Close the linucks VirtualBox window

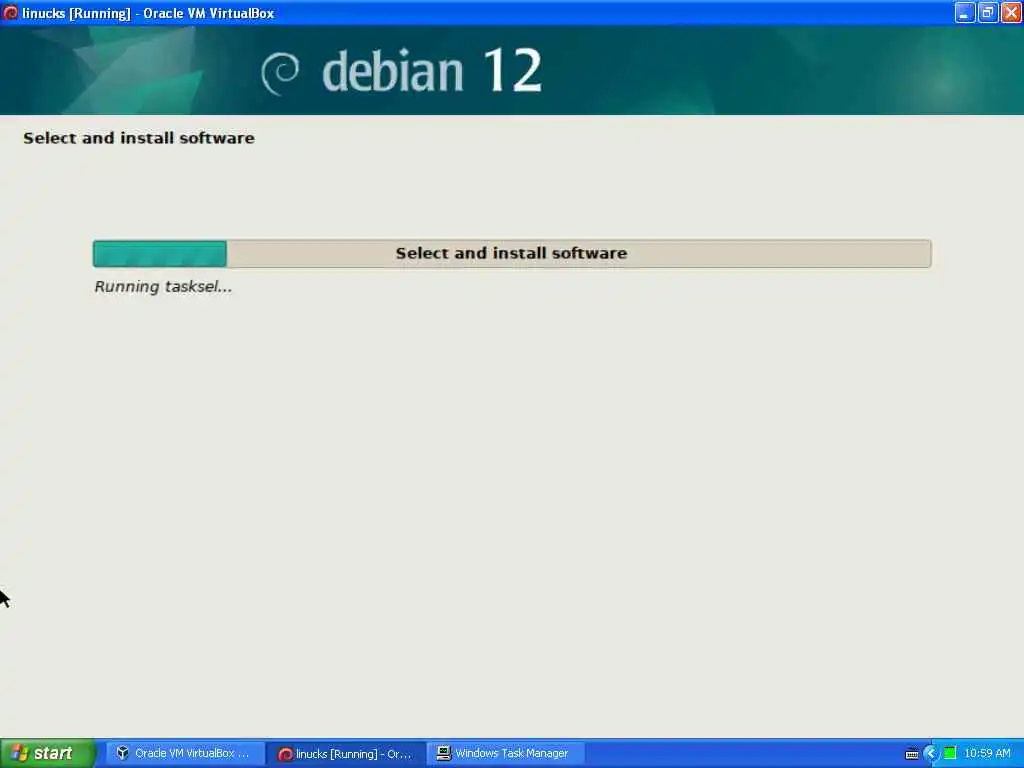(1011, 12)
